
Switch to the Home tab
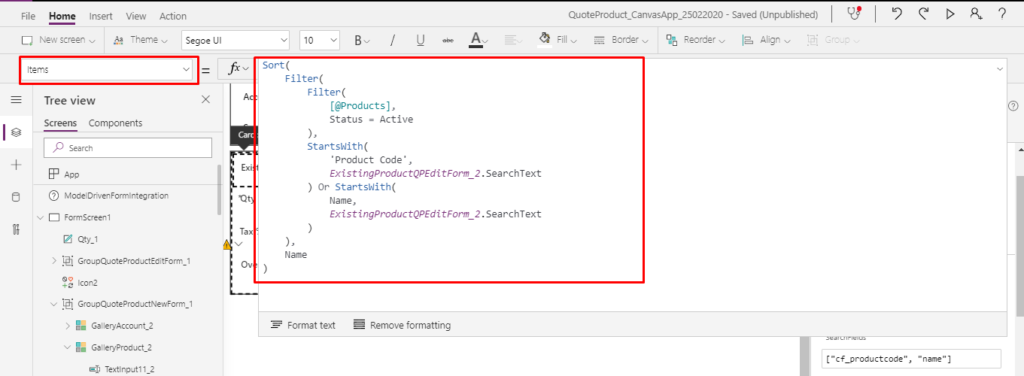62,16
